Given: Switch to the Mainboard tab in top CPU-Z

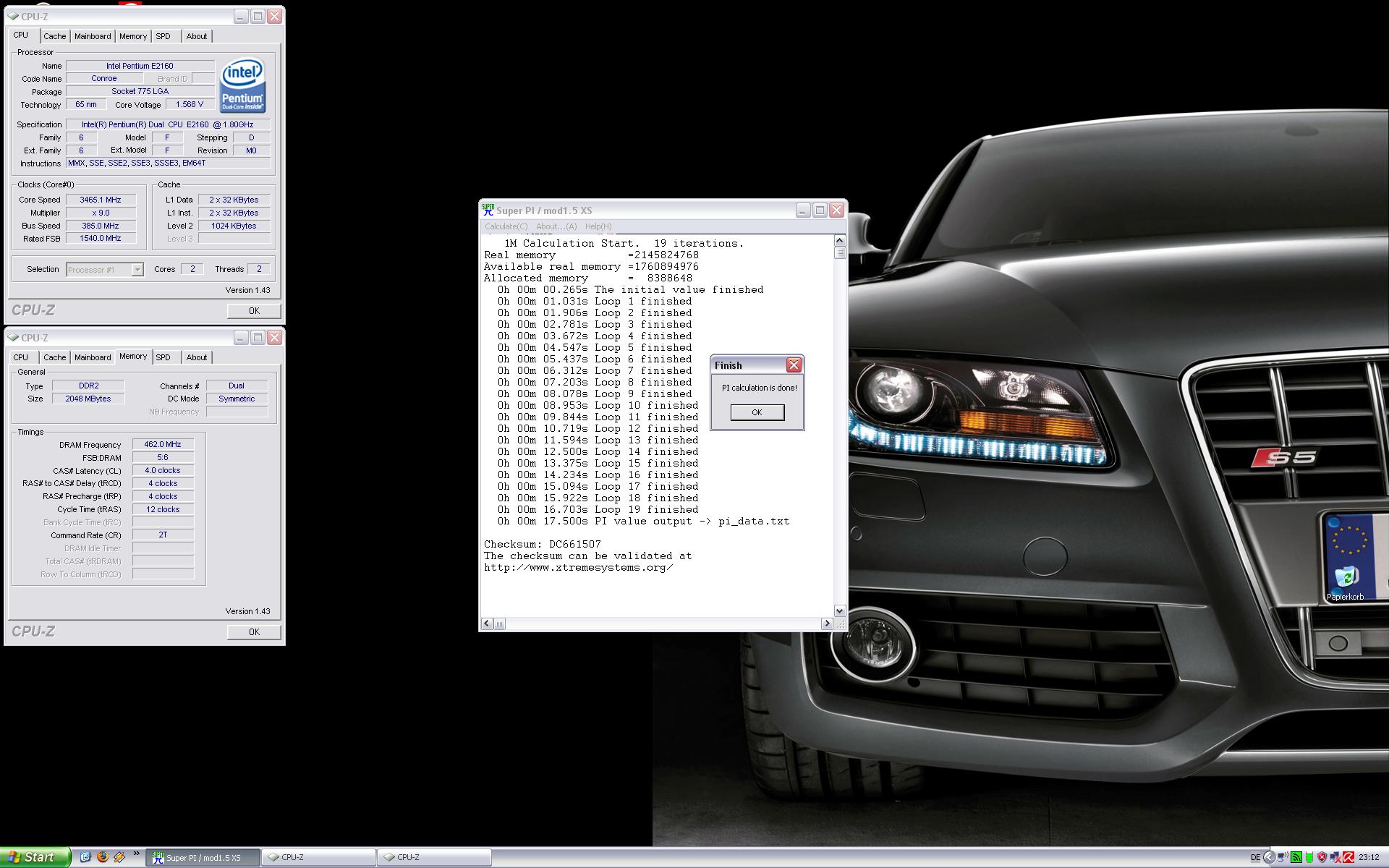Looking at the screenshot, I should pos(93,36).
